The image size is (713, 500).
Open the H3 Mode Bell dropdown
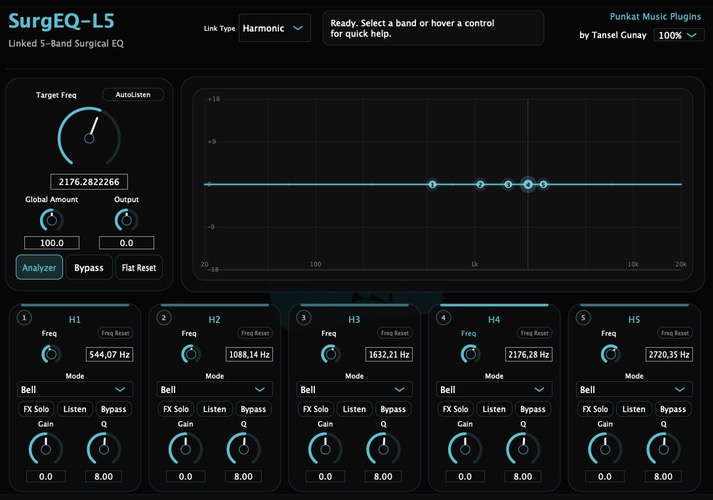click(354, 390)
